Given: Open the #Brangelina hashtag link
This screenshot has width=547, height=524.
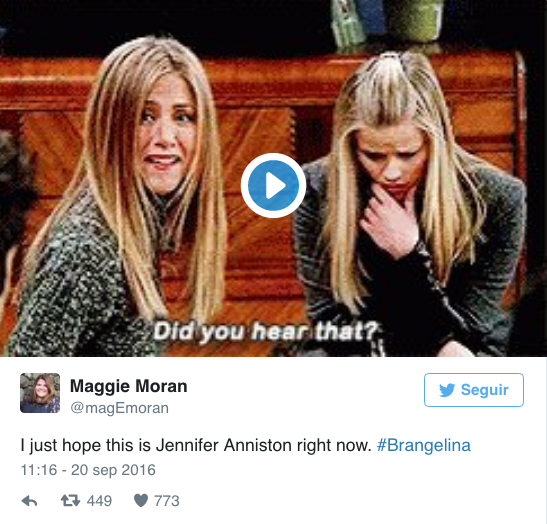Looking at the screenshot, I should (424, 445).
